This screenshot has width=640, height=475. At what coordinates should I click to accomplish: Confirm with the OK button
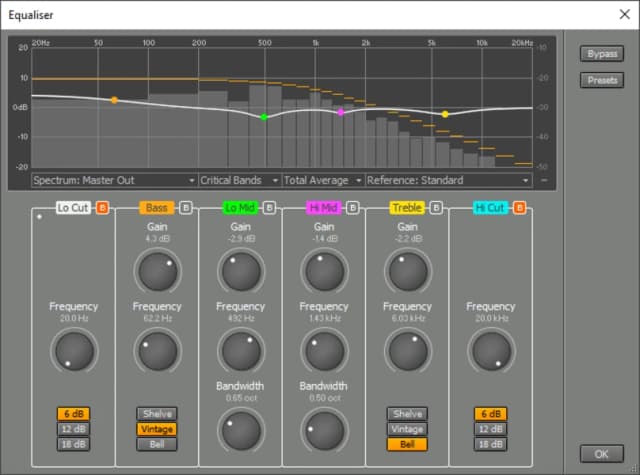pos(602,454)
